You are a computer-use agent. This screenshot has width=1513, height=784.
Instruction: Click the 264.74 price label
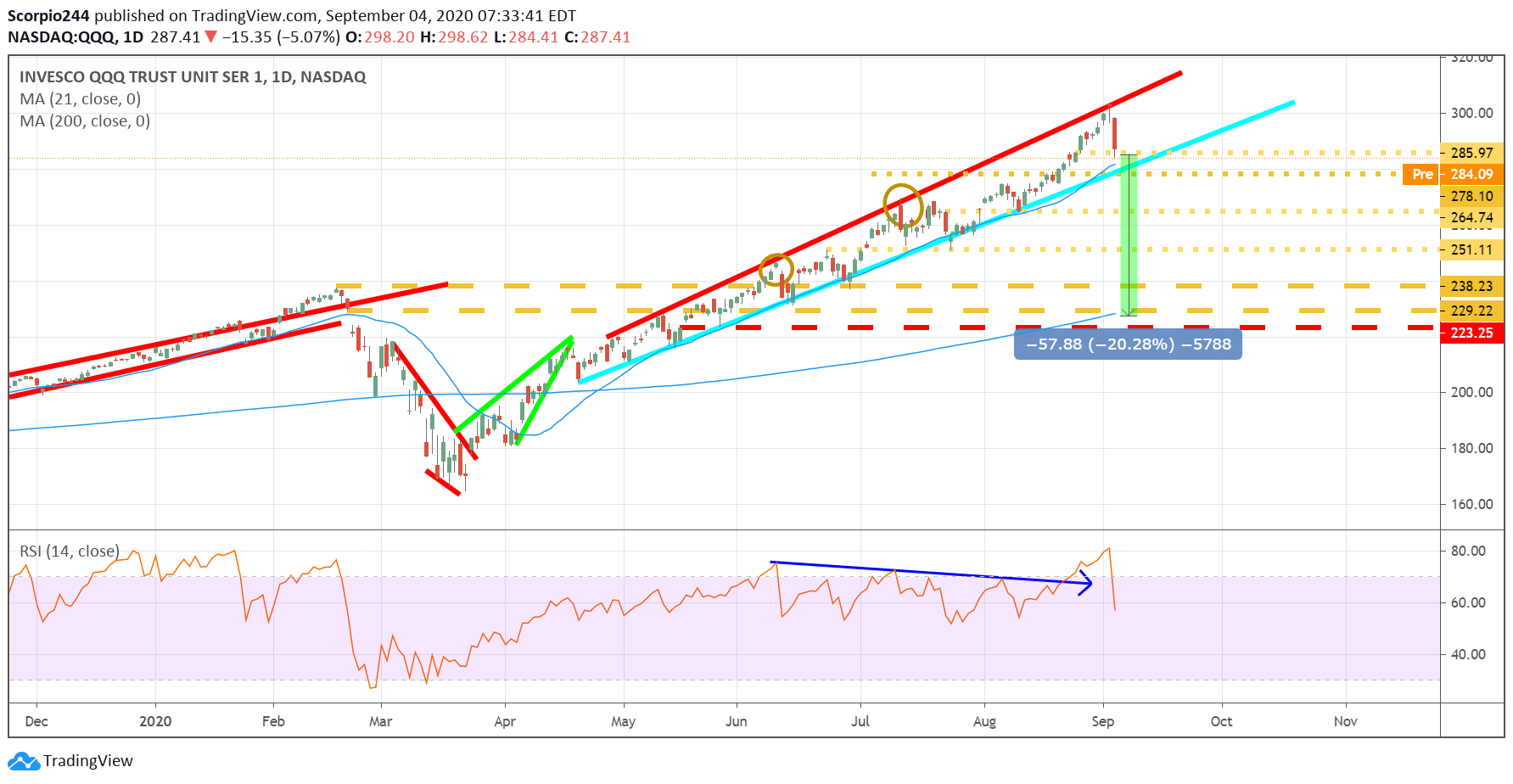tap(1471, 217)
